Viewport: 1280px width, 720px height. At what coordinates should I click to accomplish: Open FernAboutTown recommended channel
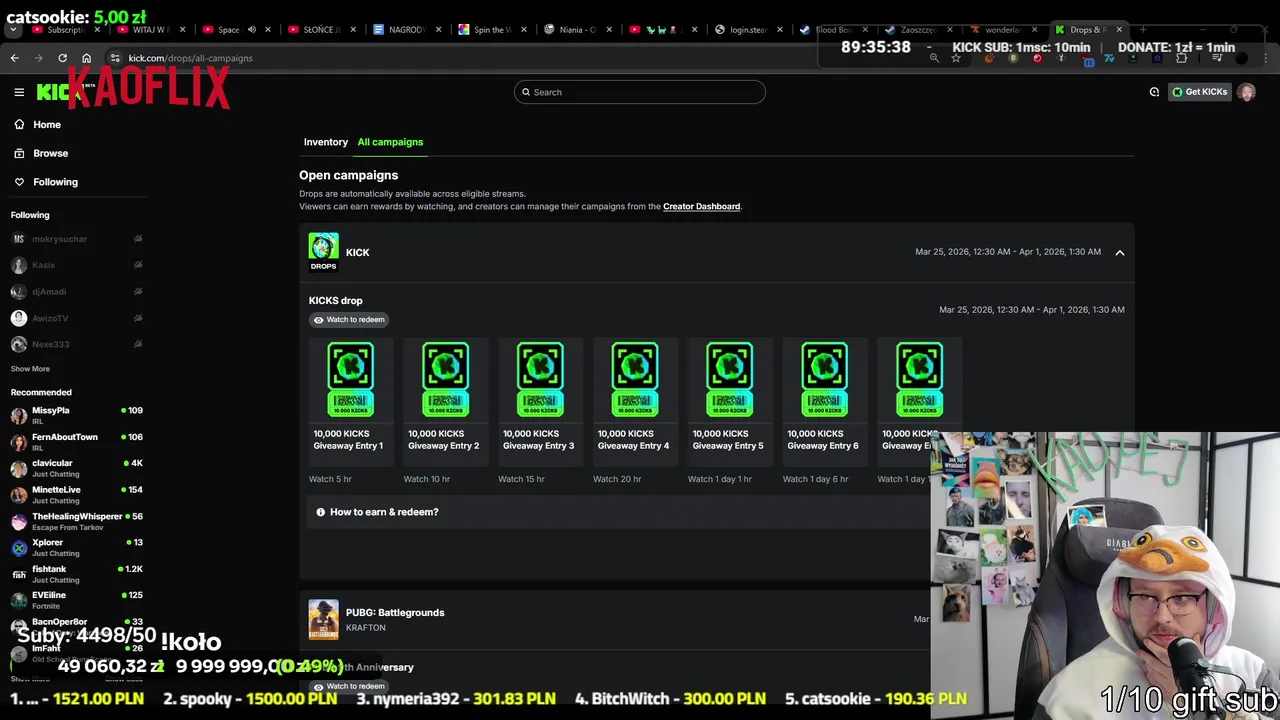click(x=76, y=442)
